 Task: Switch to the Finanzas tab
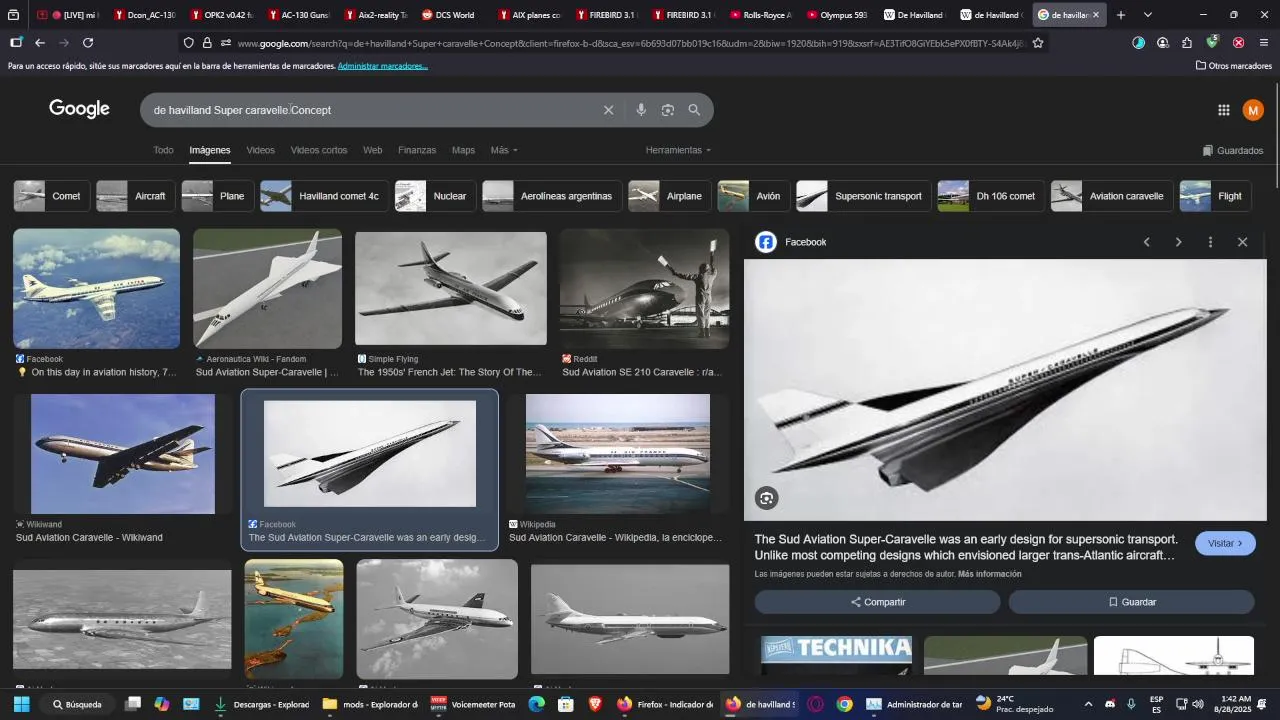[417, 150]
